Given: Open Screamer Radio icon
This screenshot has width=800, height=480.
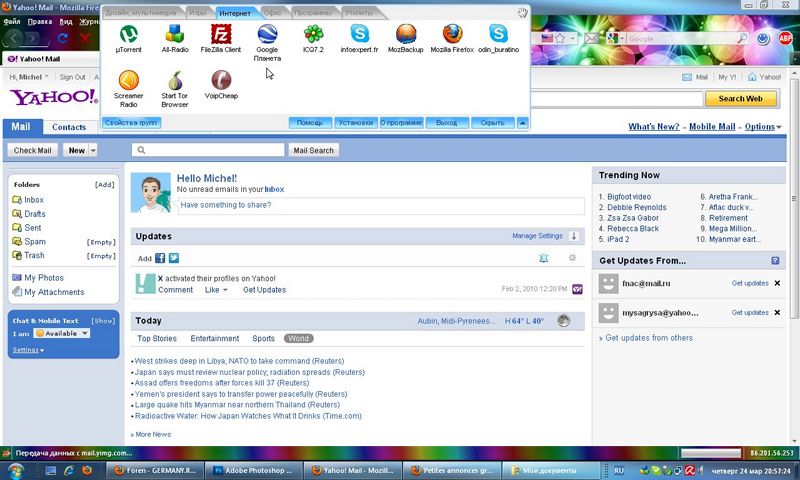Looking at the screenshot, I should 128,82.
